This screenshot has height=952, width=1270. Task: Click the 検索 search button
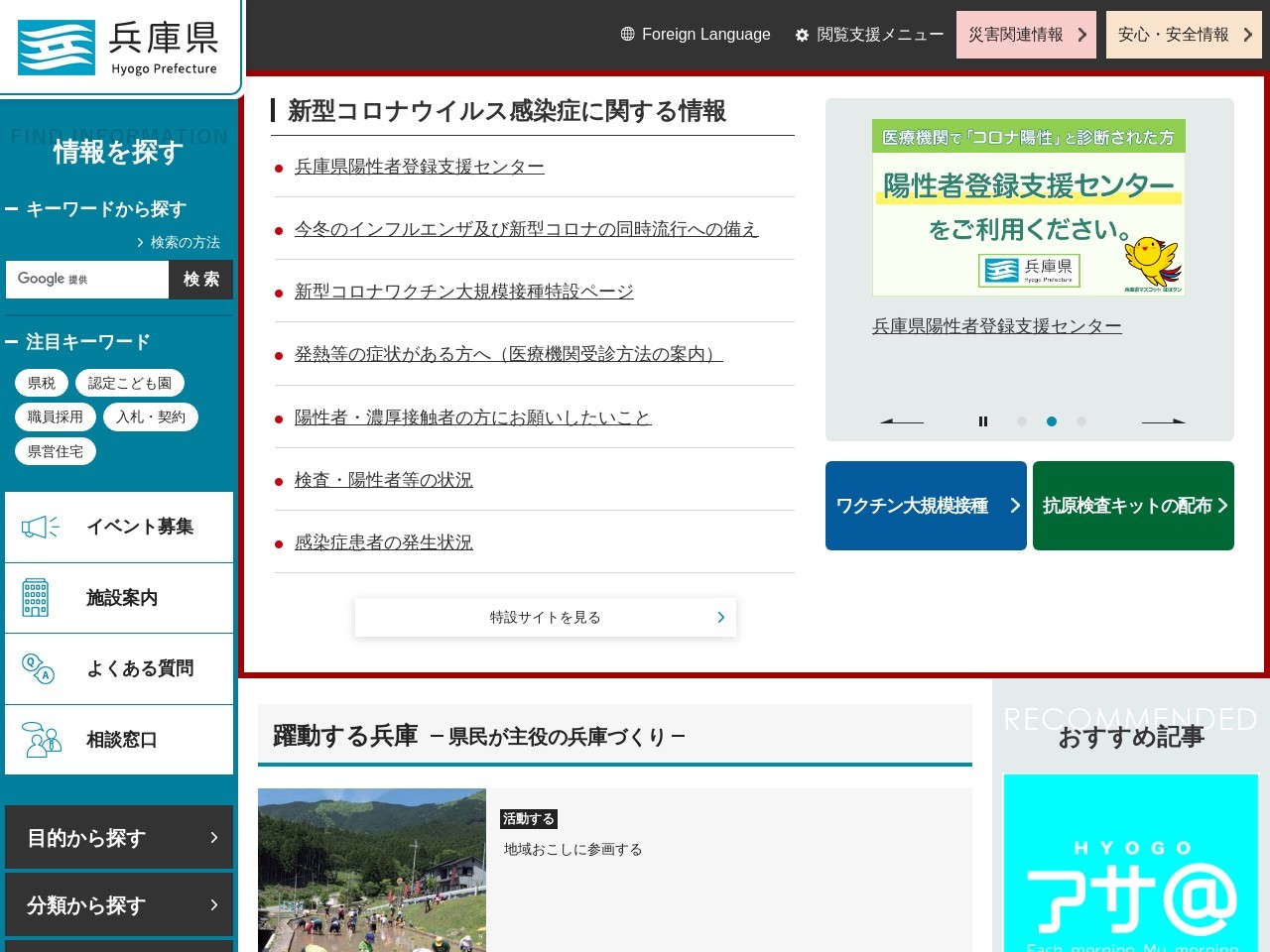point(201,280)
